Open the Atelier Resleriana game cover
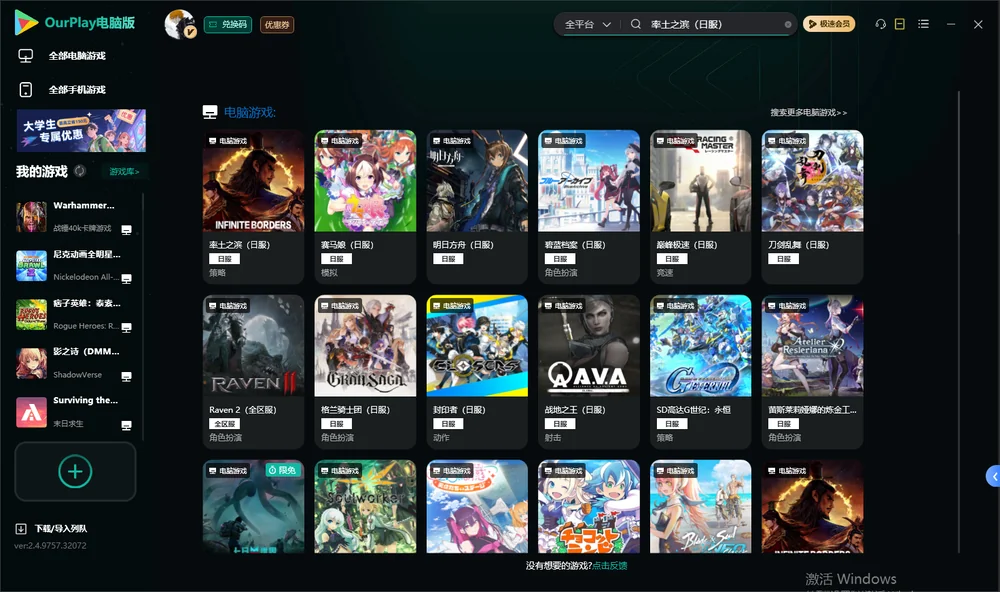Screen dimensions: 1000x592 [x=812, y=346]
